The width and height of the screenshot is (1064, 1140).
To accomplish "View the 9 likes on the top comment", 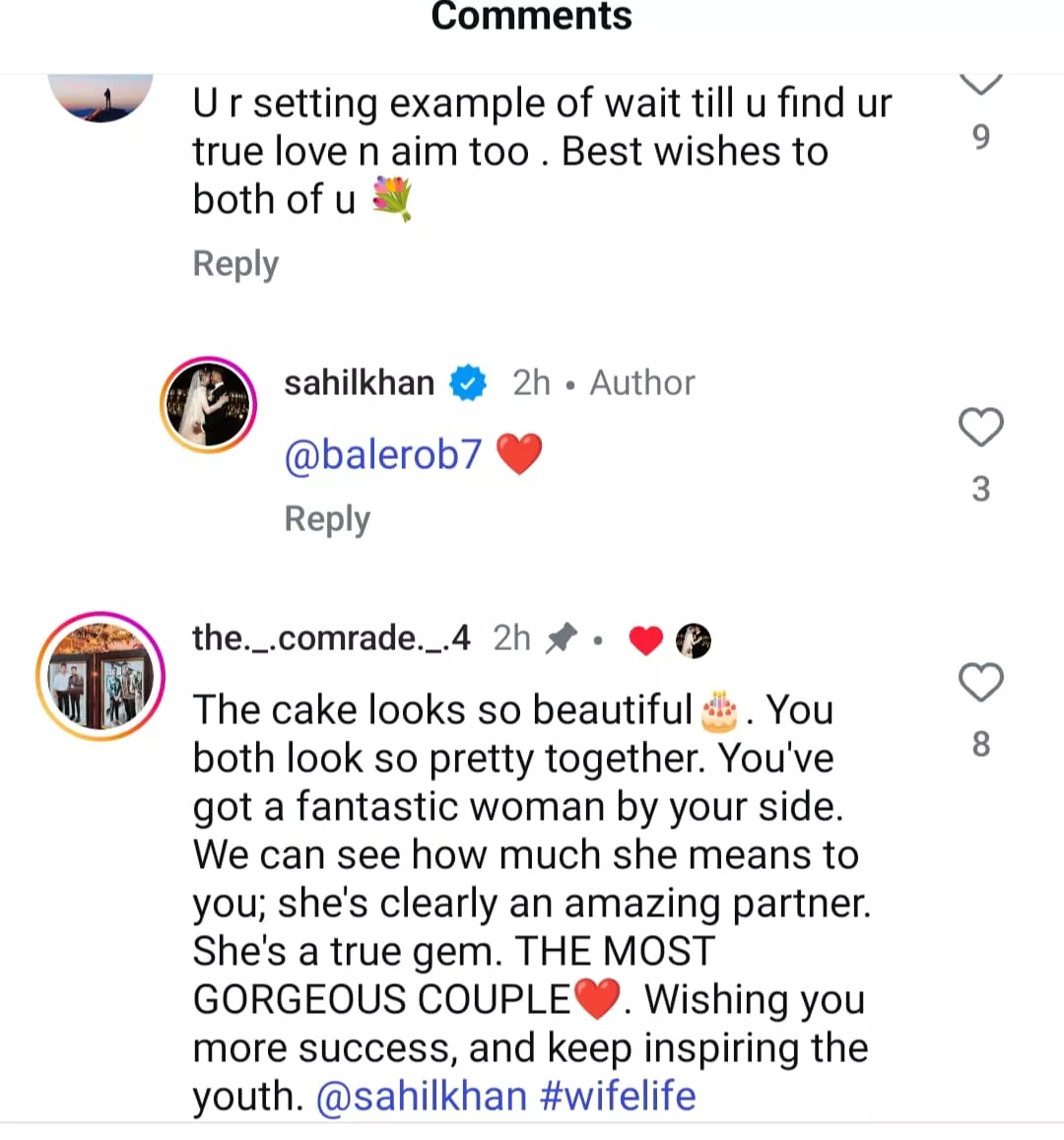I will [980, 136].
